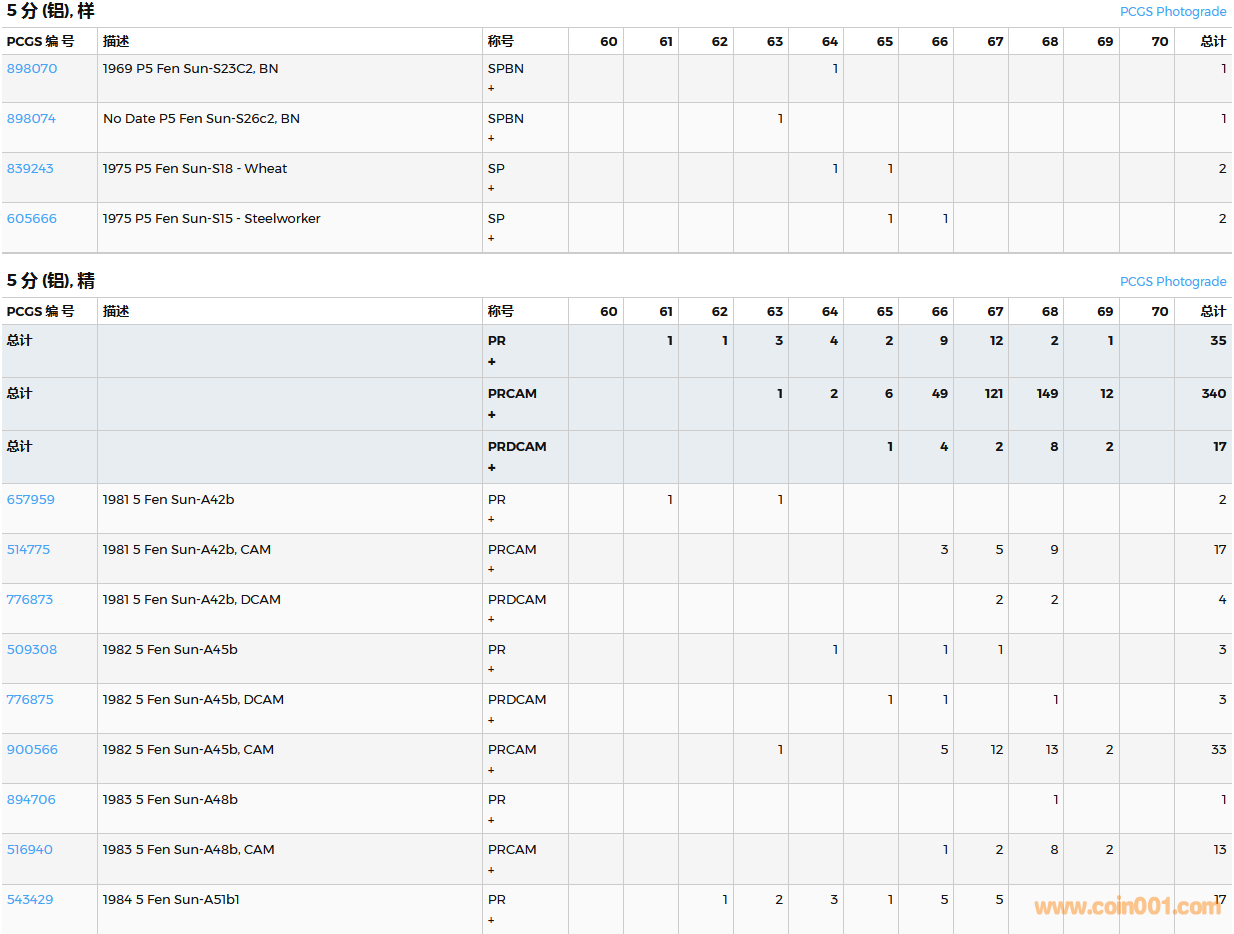The height and width of the screenshot is (934, 1234).
Task: Expand the plus under the PR total row
Action: 491,362
